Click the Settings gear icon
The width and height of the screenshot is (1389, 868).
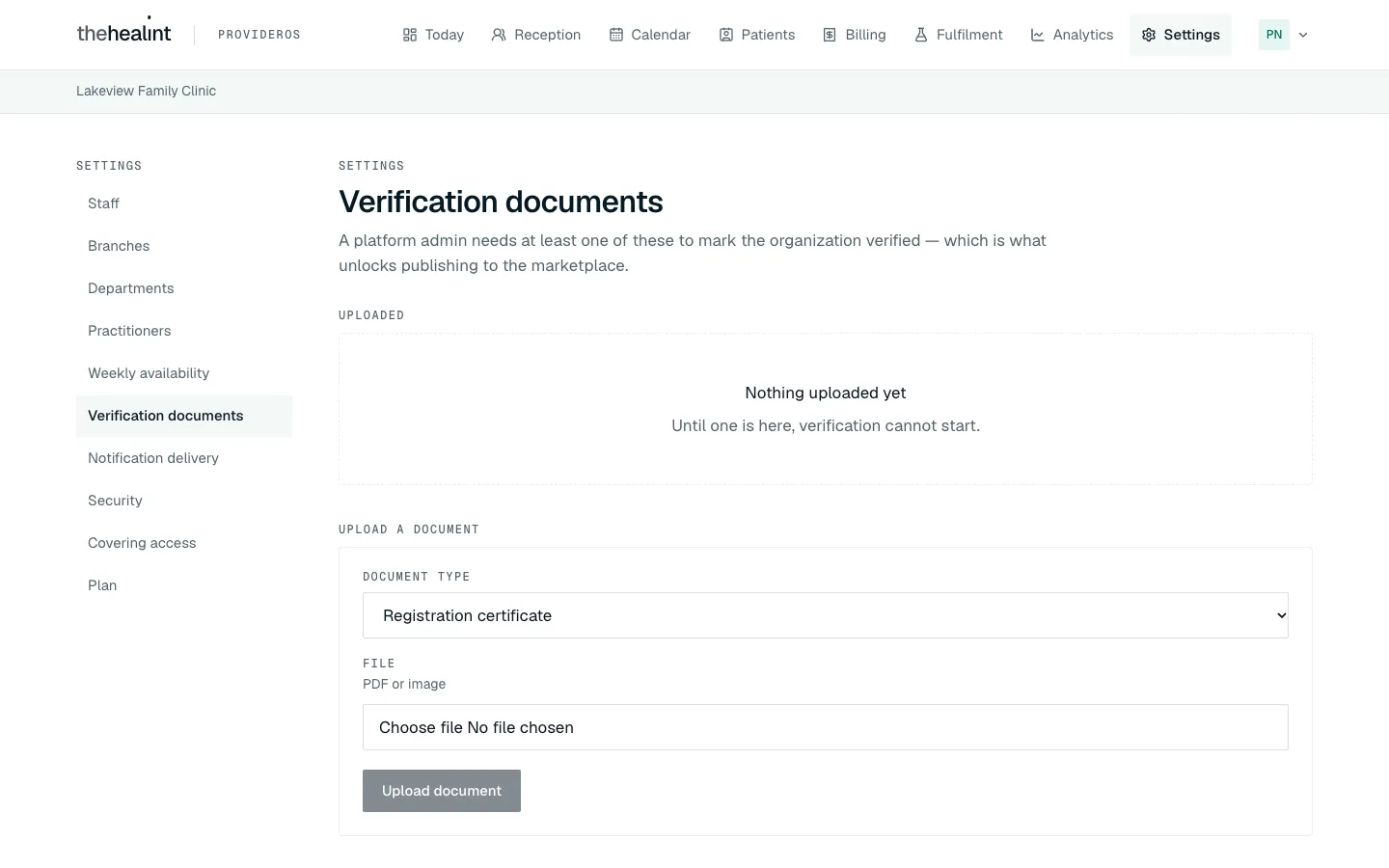click(x=1149, y=35)
